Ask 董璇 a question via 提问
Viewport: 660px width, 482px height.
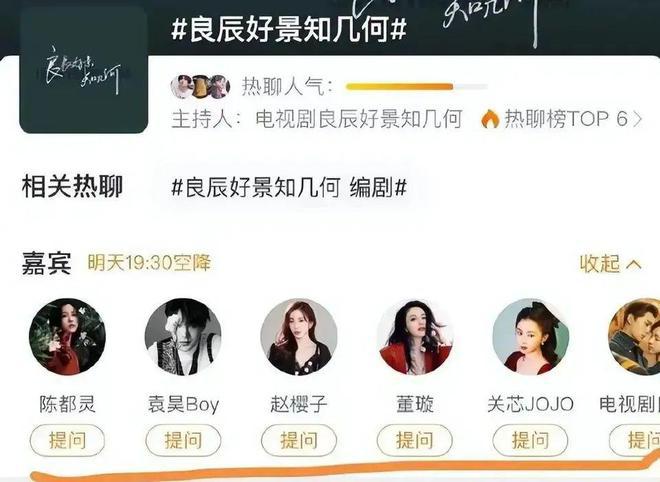click(415, 440)
